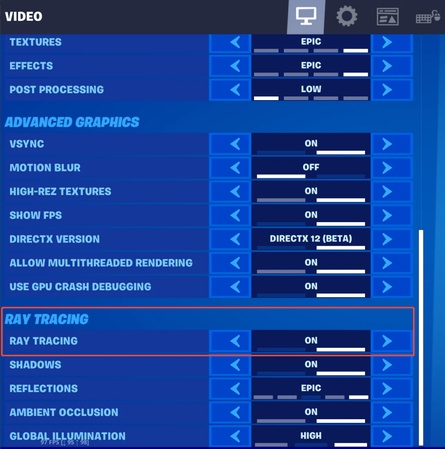Screen dimensions: 445x449
Task: Select the Global Illumination High value box
Action: pos(311,436)
